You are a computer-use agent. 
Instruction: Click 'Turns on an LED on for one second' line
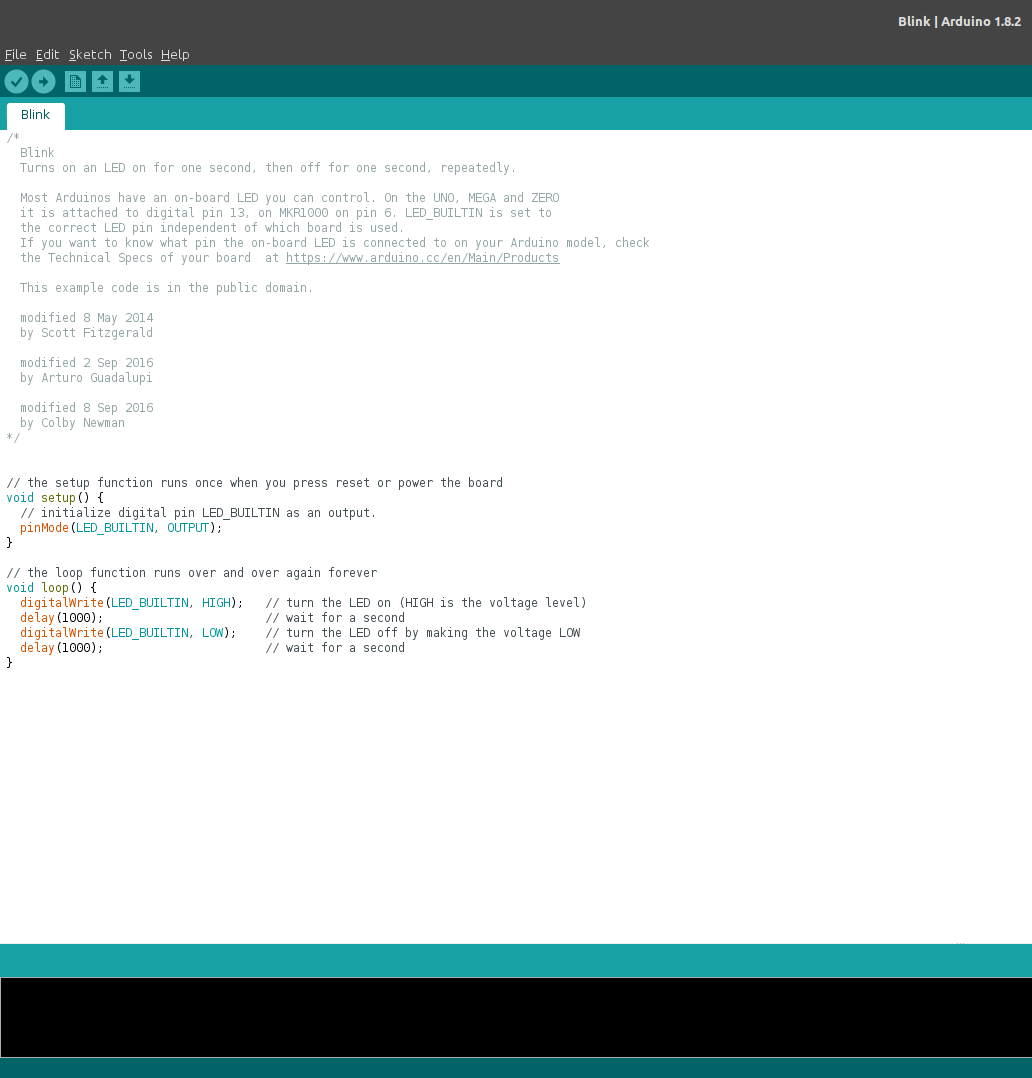[x=268, y=168]
